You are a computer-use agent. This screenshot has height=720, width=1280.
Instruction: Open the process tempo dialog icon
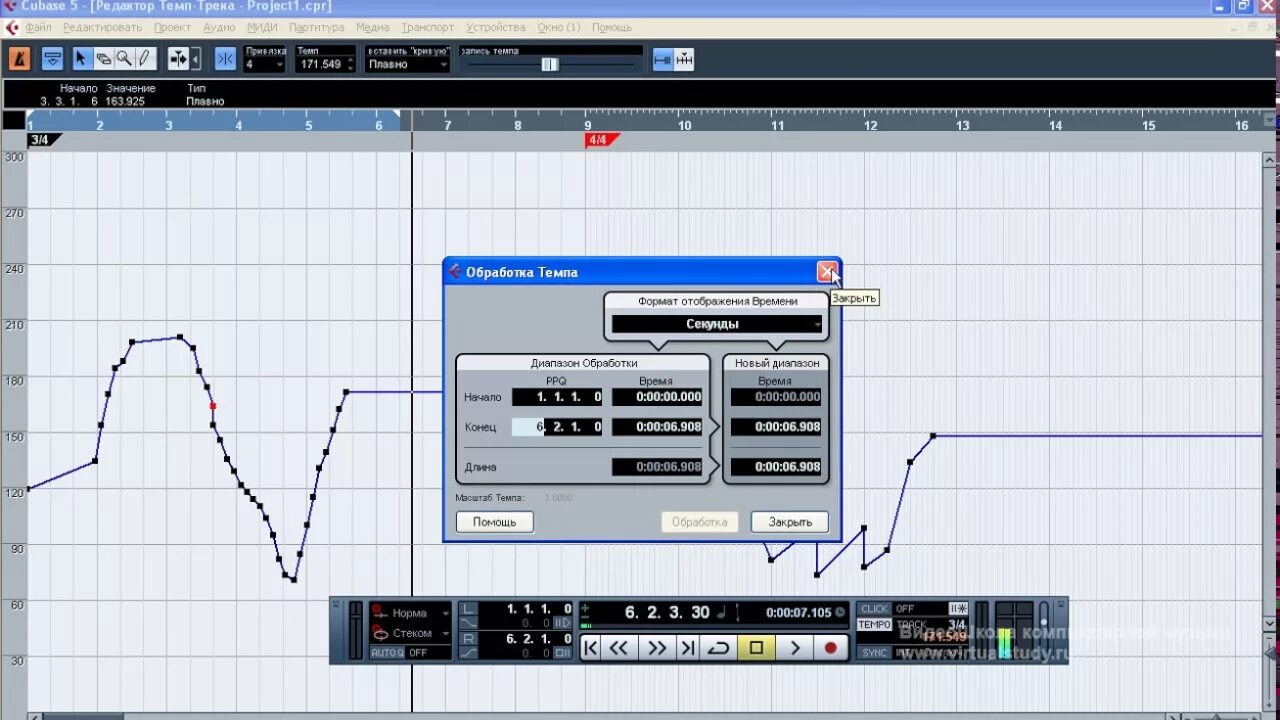663,59
